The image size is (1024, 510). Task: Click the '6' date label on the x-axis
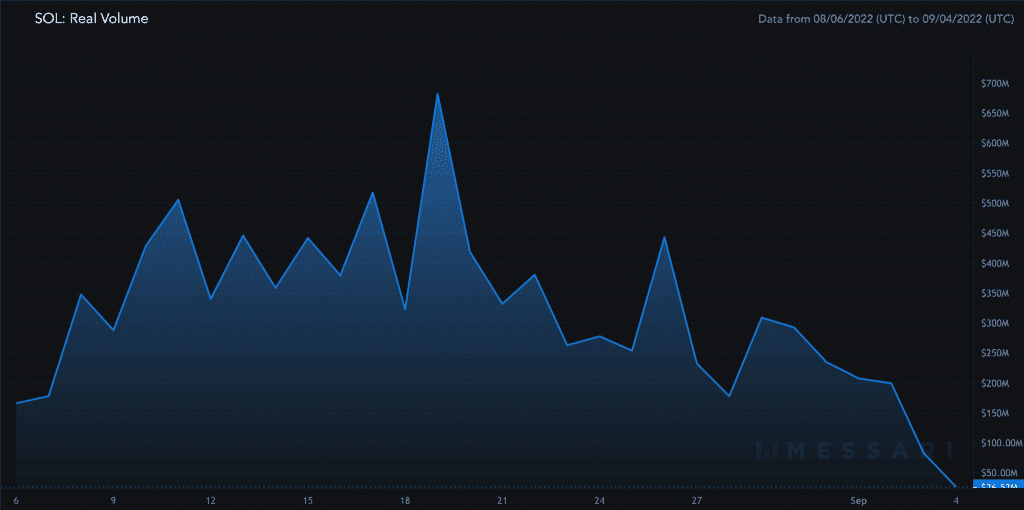pyautogui.click(x=15, y=501)
